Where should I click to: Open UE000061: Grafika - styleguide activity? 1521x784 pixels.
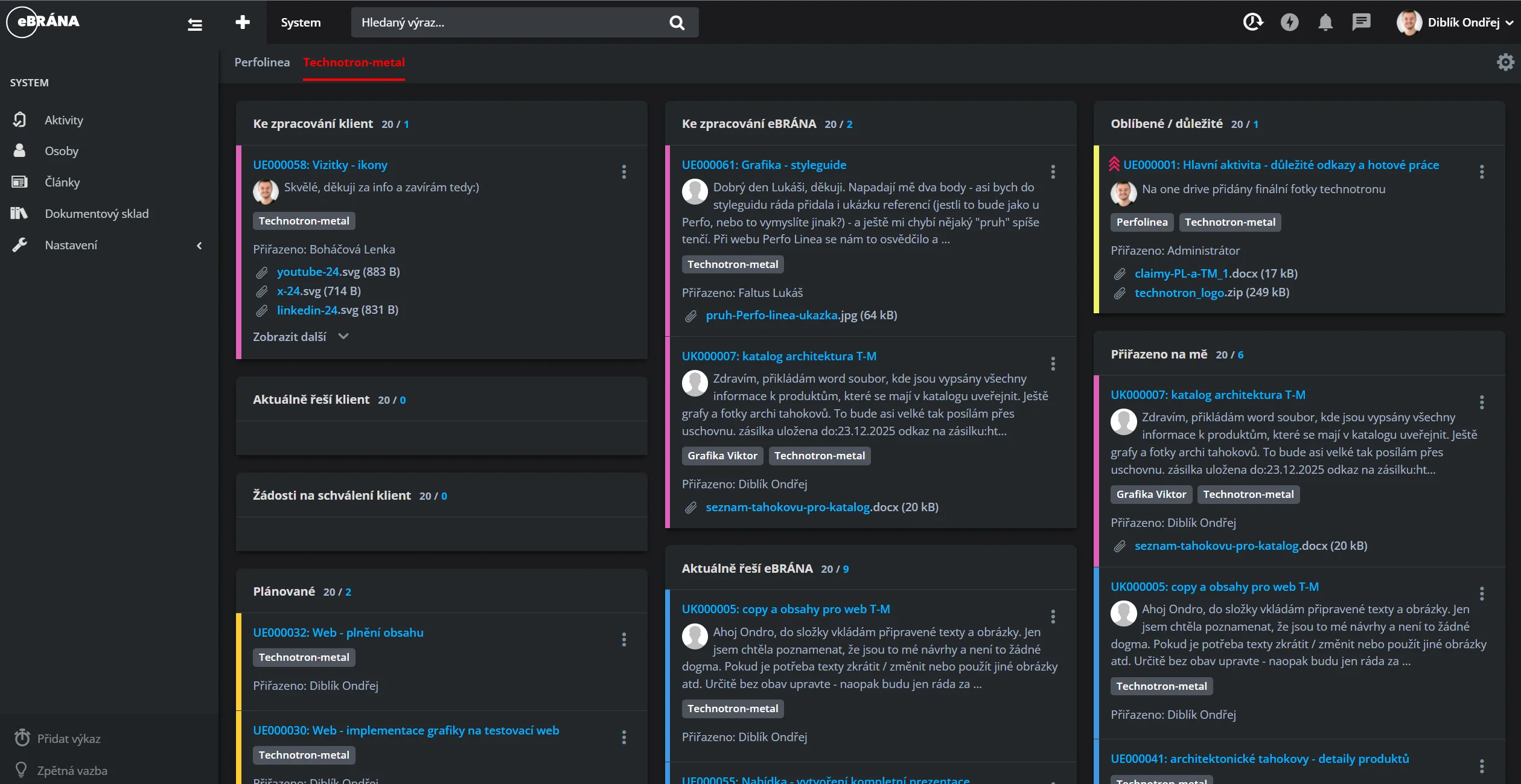click(x=764, y=165)
